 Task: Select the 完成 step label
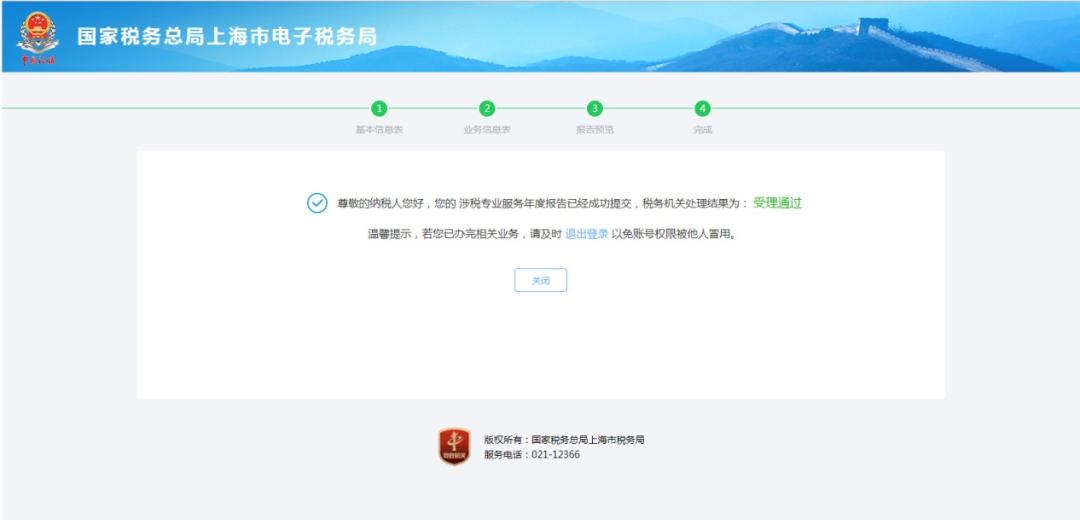pos(703,130)
